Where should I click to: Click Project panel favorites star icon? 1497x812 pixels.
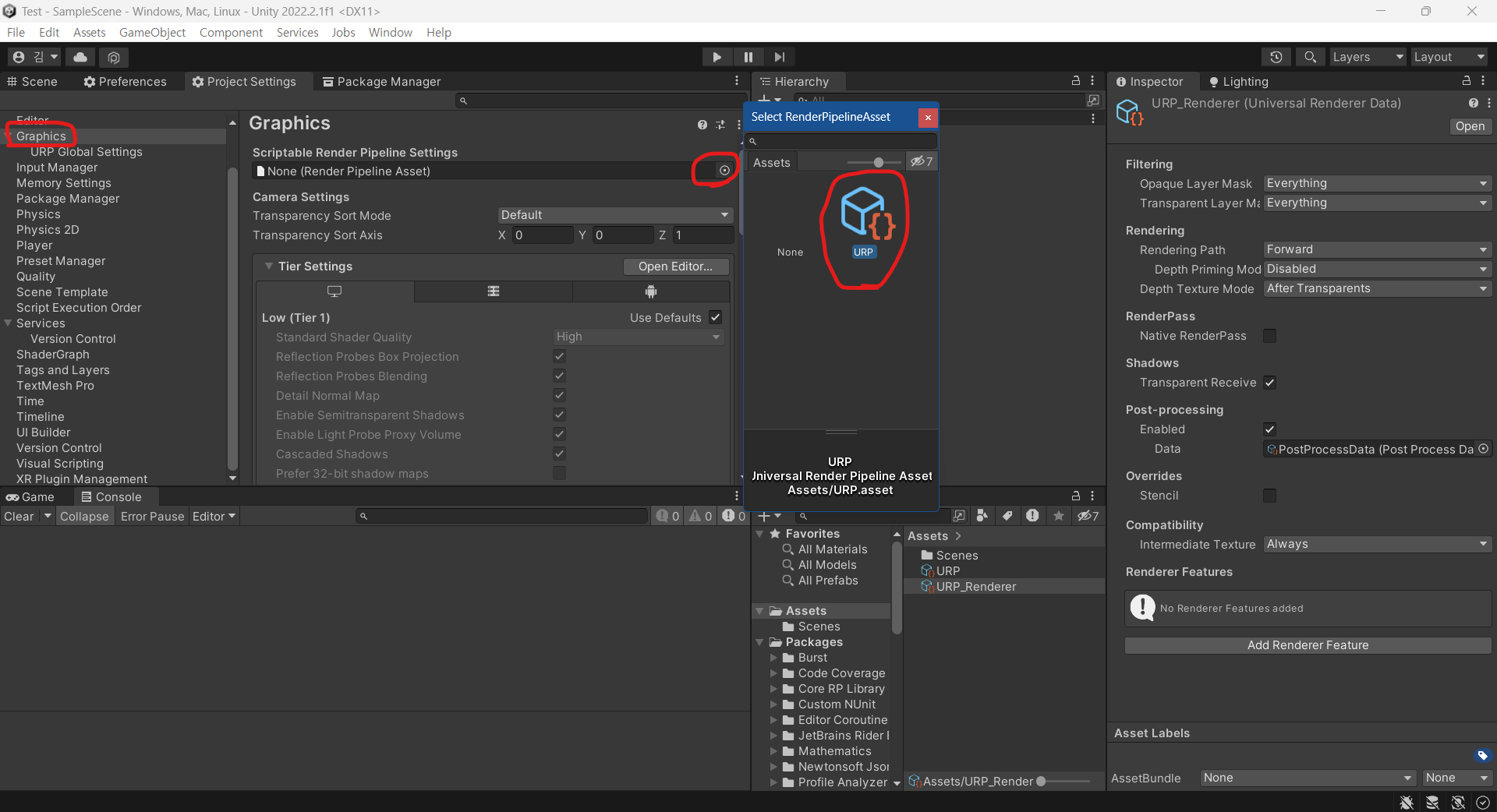click(1058, 516)
